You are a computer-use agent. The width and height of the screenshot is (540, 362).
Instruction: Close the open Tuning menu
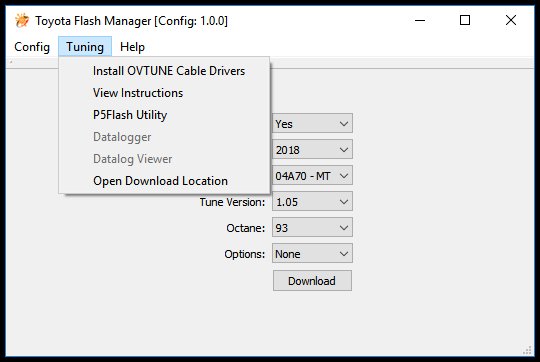coord(85,47)
